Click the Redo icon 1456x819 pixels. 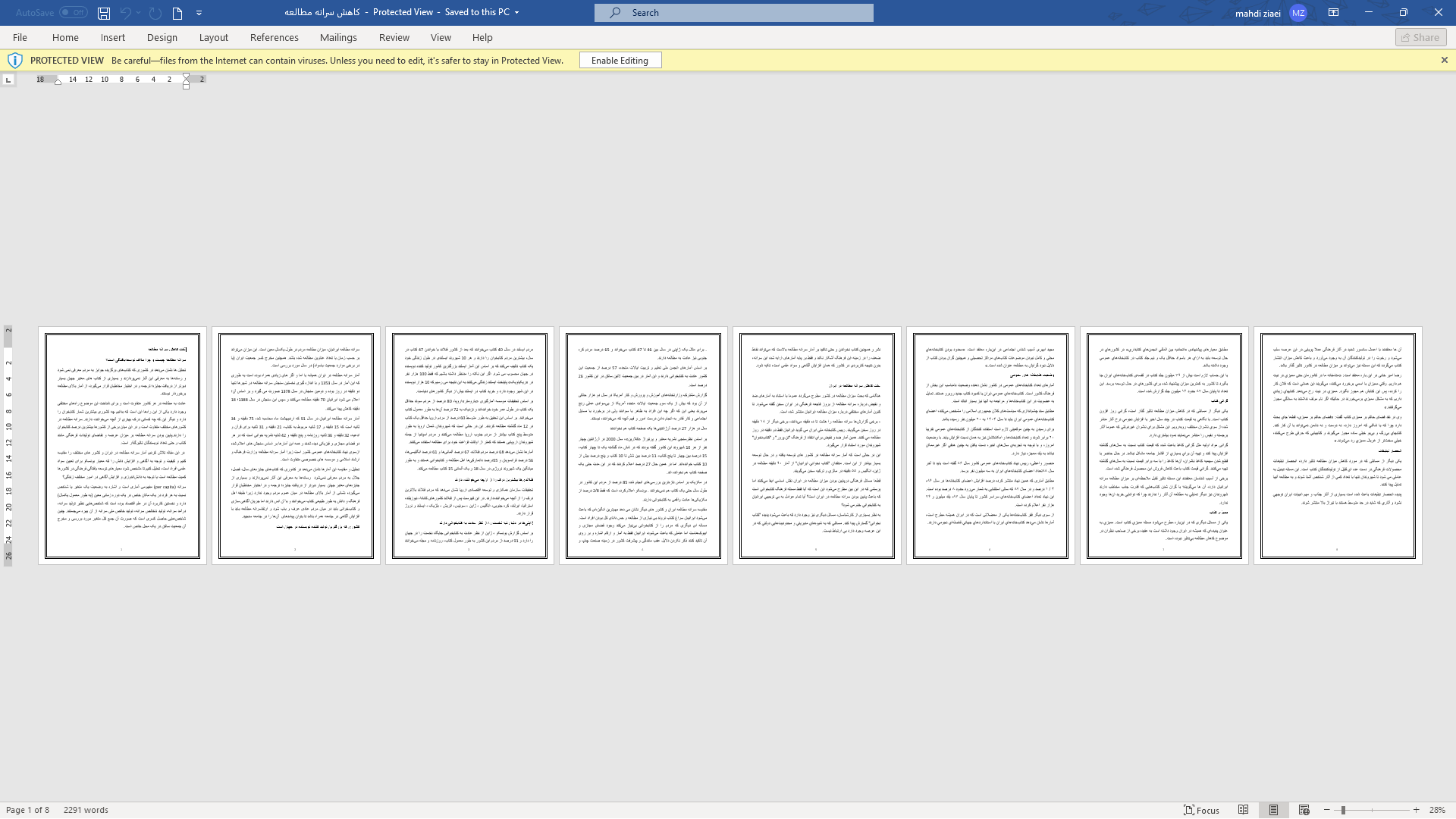coord(155,13)
